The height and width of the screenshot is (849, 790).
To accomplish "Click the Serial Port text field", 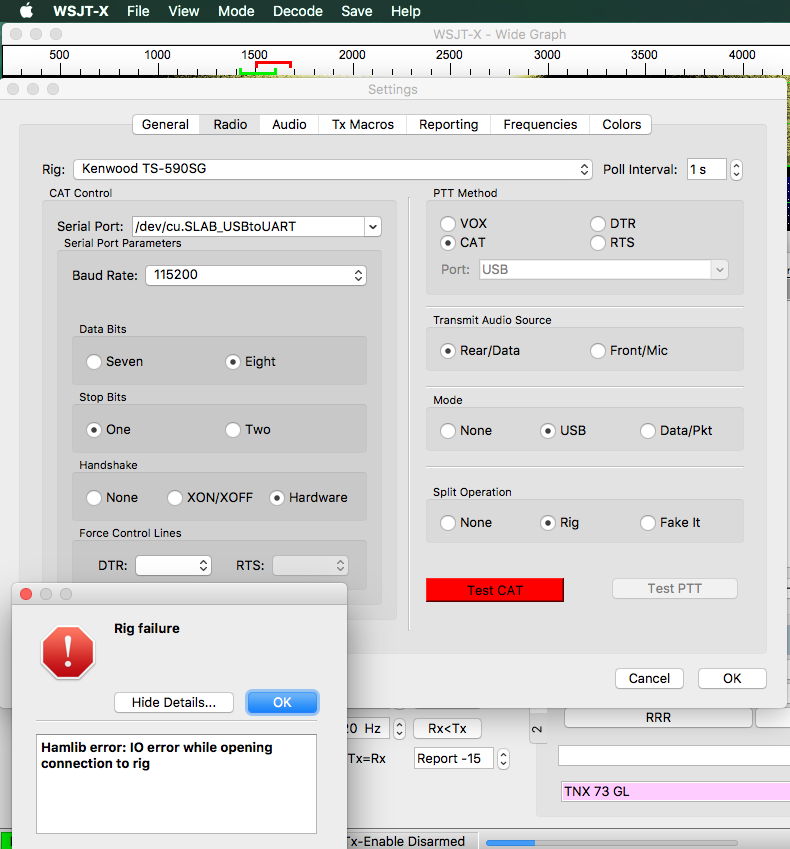I will pyautogui.click(x=249, y=226).
